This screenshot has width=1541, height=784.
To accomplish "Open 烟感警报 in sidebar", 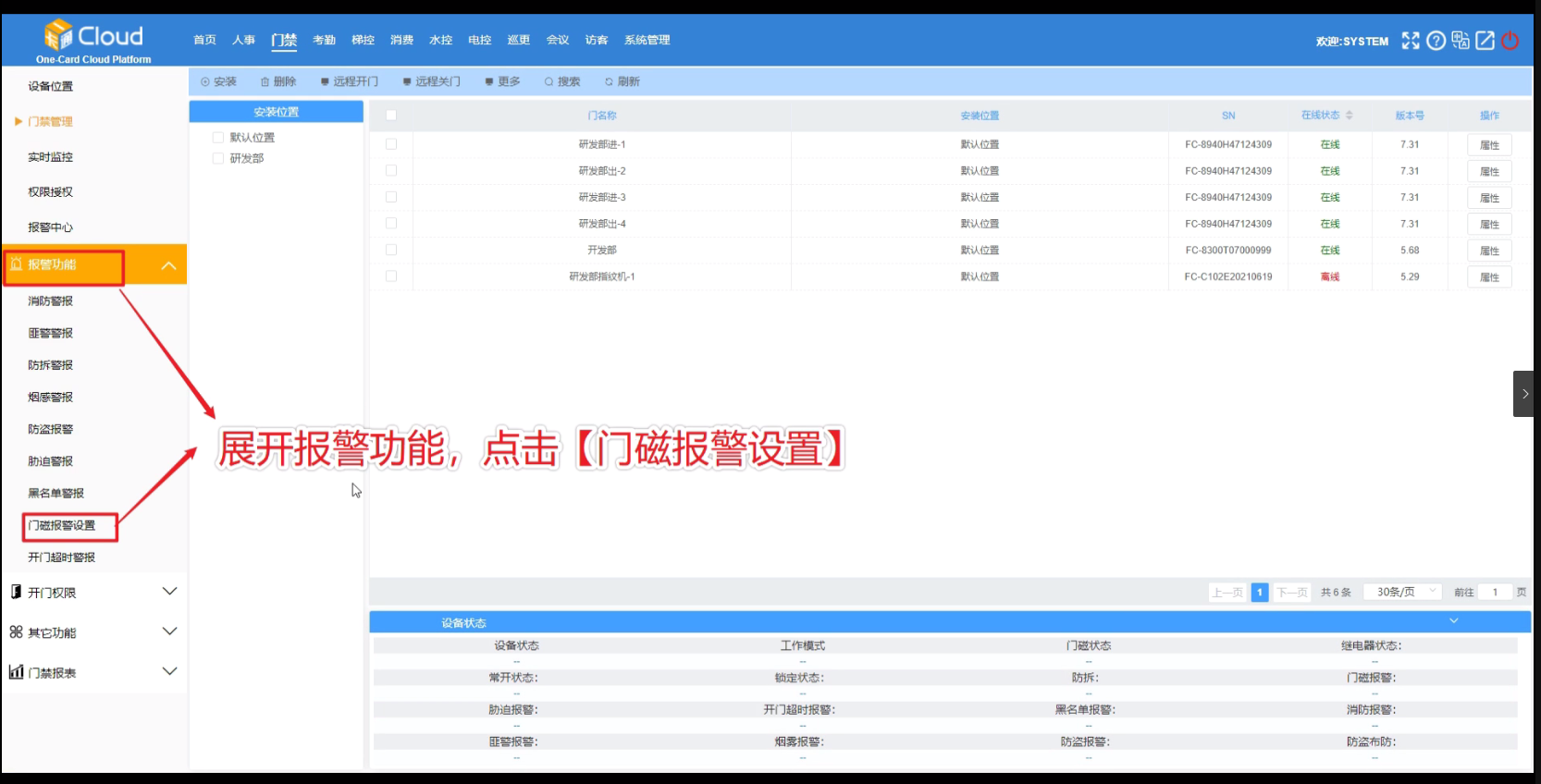I will pos(50,397).
